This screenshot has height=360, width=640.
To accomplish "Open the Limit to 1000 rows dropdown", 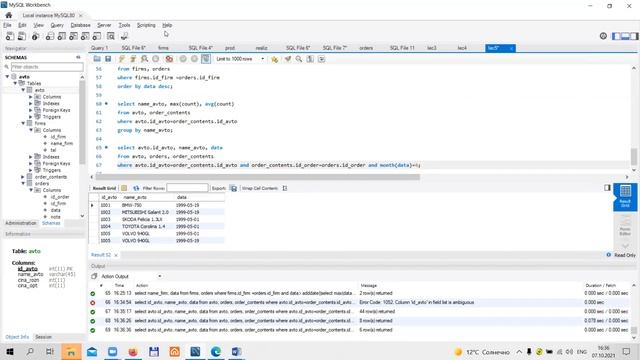I will pyautogui.click(x=240, y=59).
